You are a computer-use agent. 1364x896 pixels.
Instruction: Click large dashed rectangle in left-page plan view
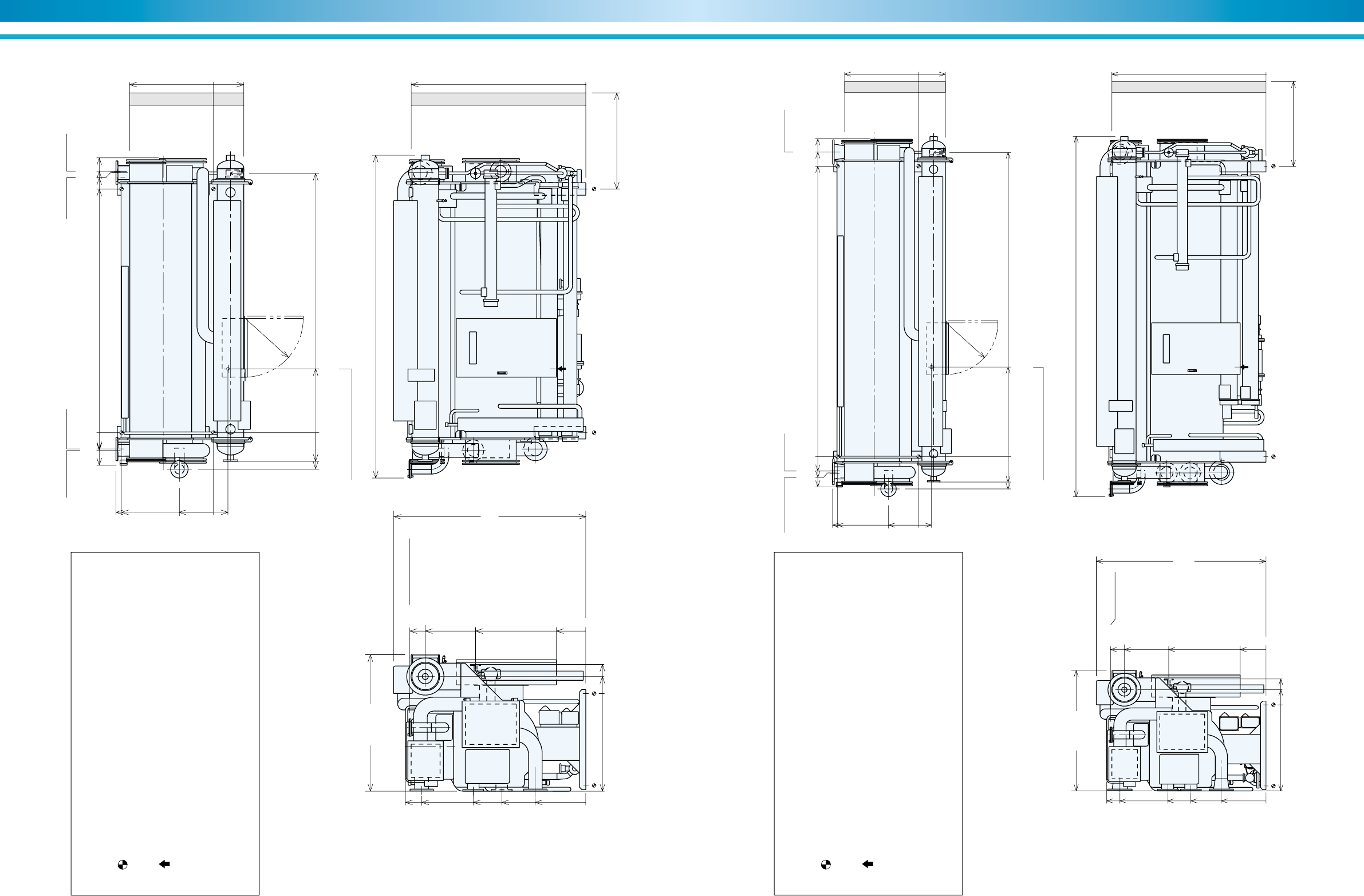pyautogui.click(x=490, y=724)
